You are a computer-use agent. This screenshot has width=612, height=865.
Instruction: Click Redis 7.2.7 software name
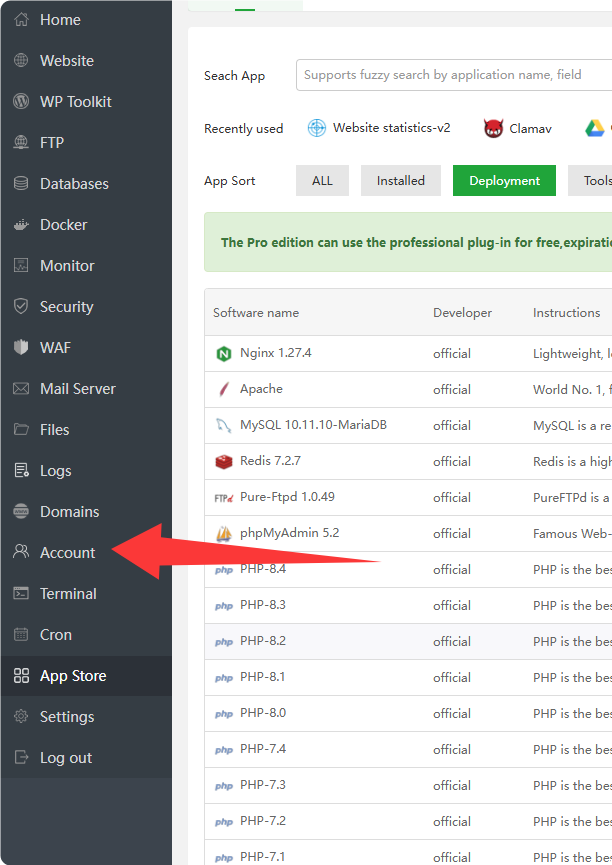pos(270,461)
